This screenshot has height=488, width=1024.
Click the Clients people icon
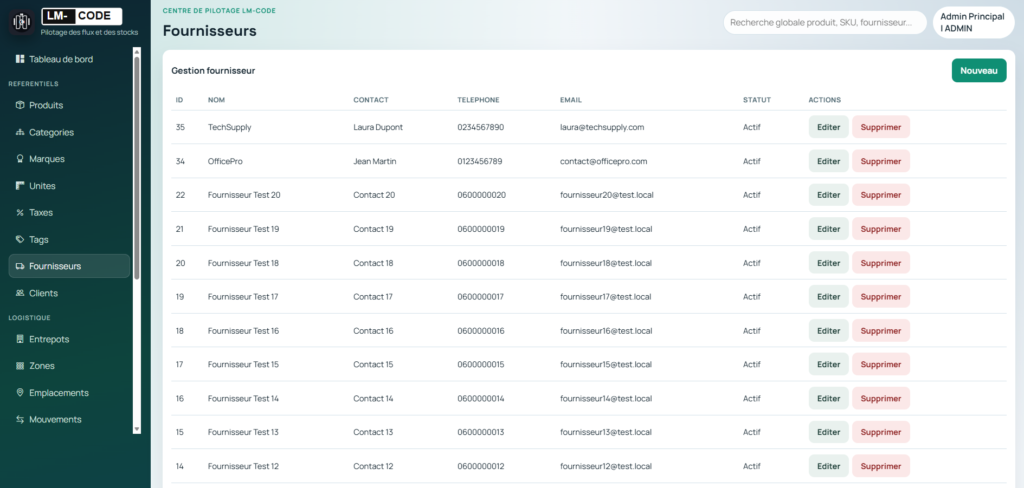tap(20, 293)
